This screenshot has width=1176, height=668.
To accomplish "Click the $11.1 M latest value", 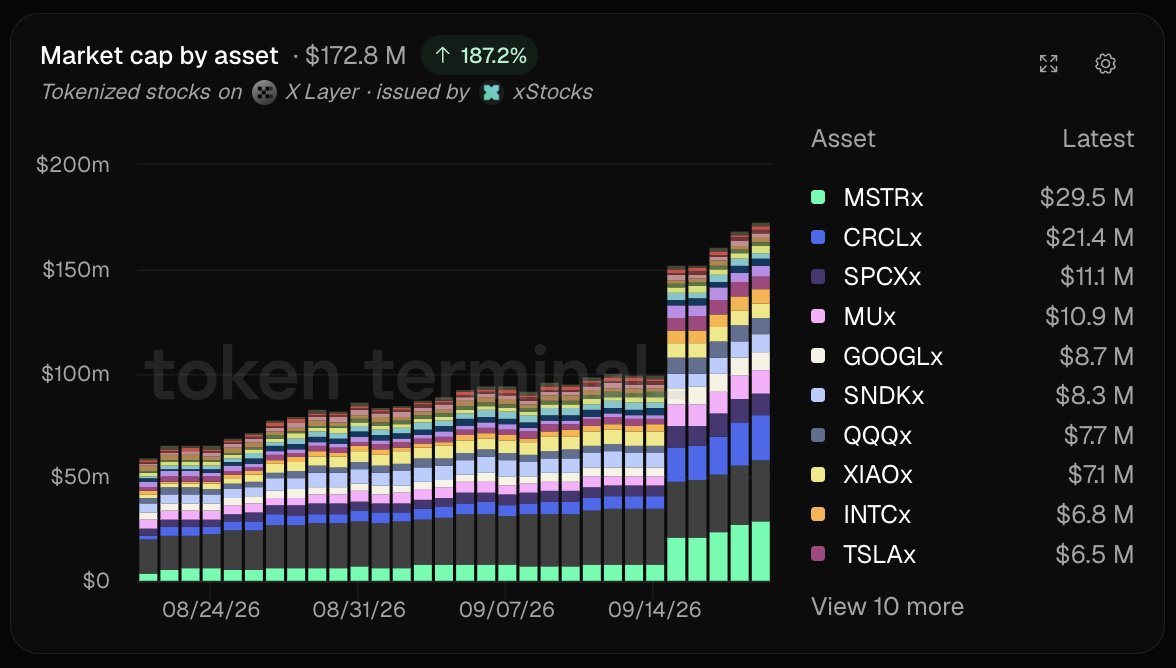I will click(1096, 277).
